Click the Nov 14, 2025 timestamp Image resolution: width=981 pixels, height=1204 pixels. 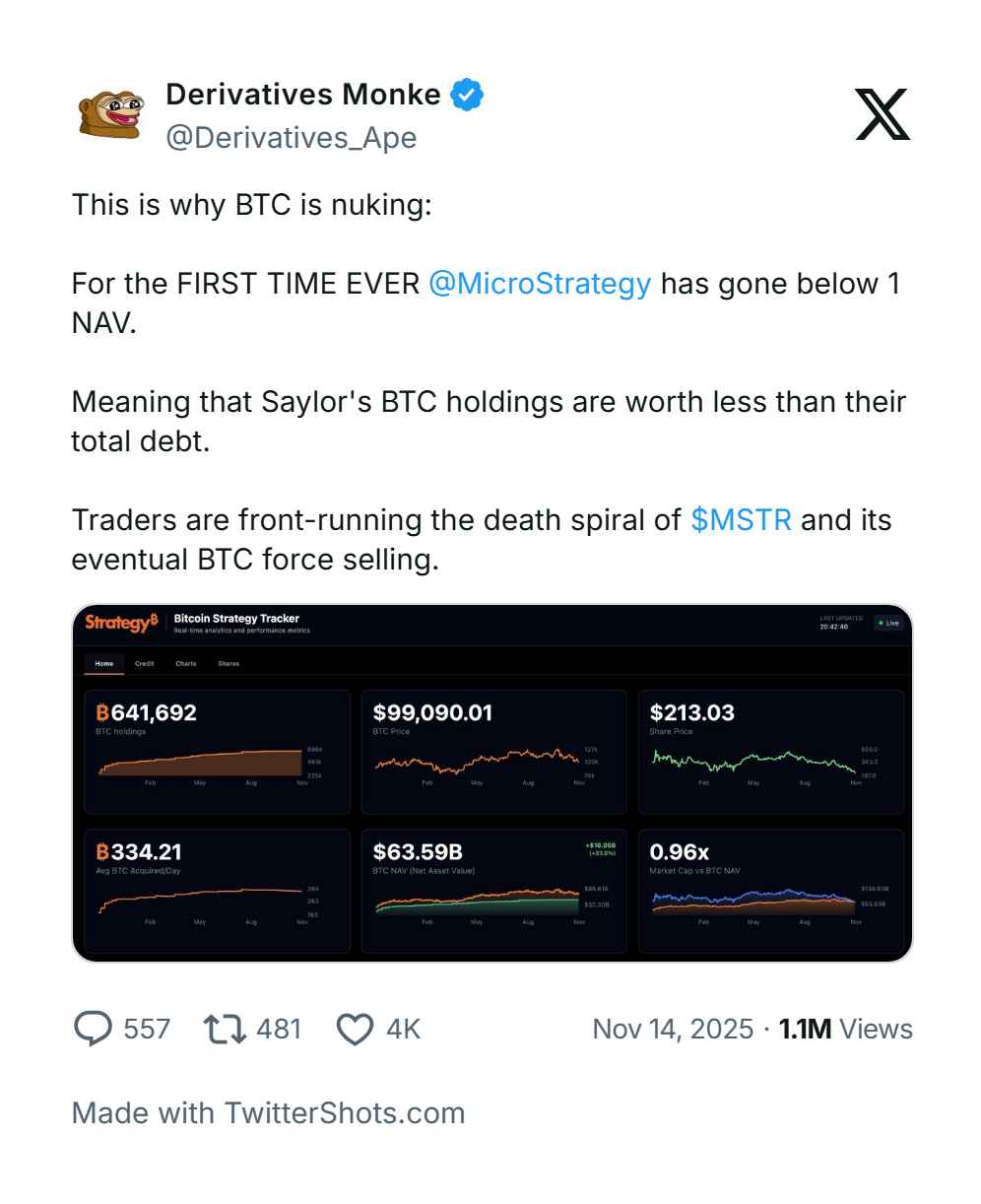(675, 1029)
